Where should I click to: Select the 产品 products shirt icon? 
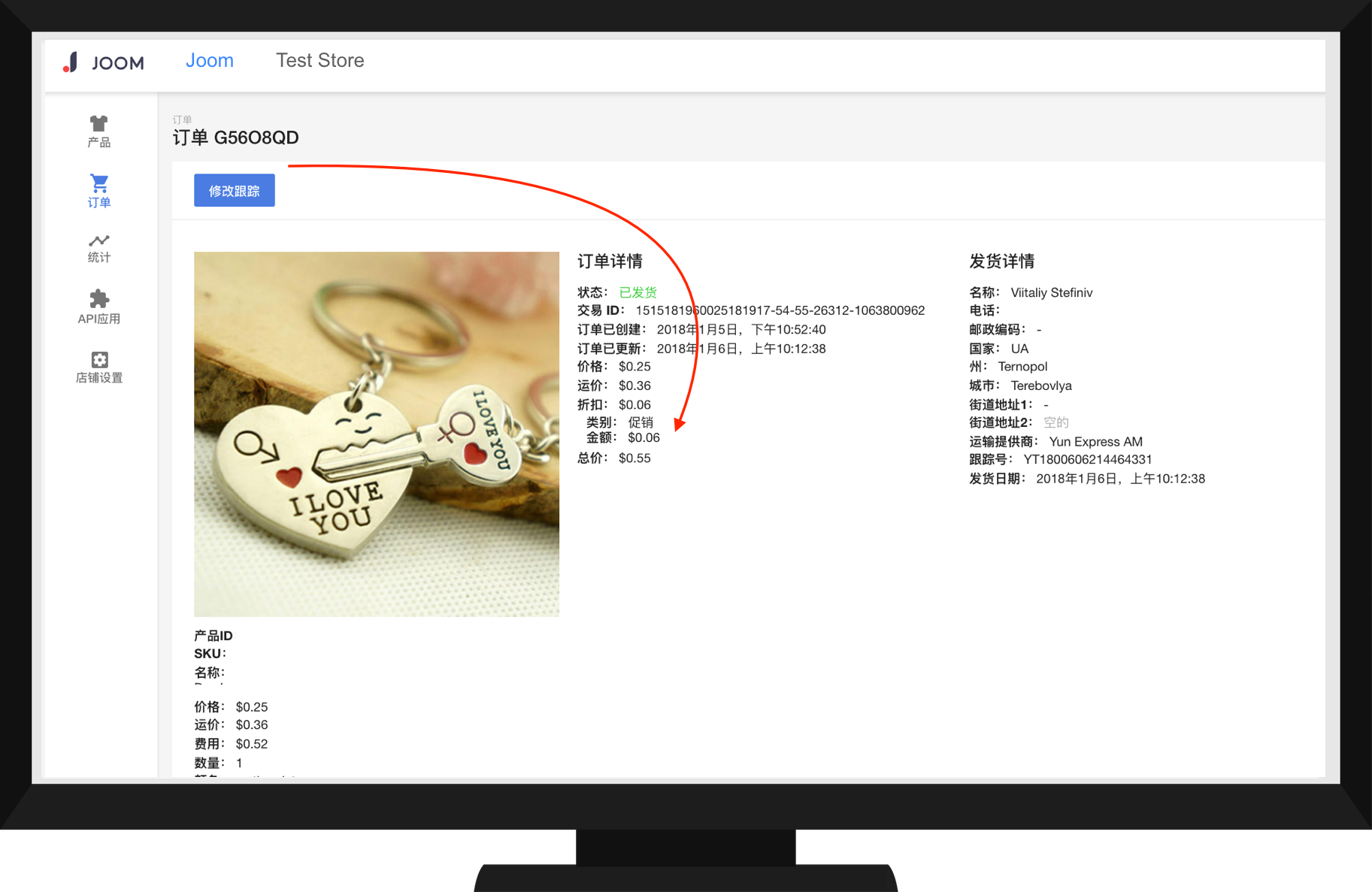tap(98, 125)
